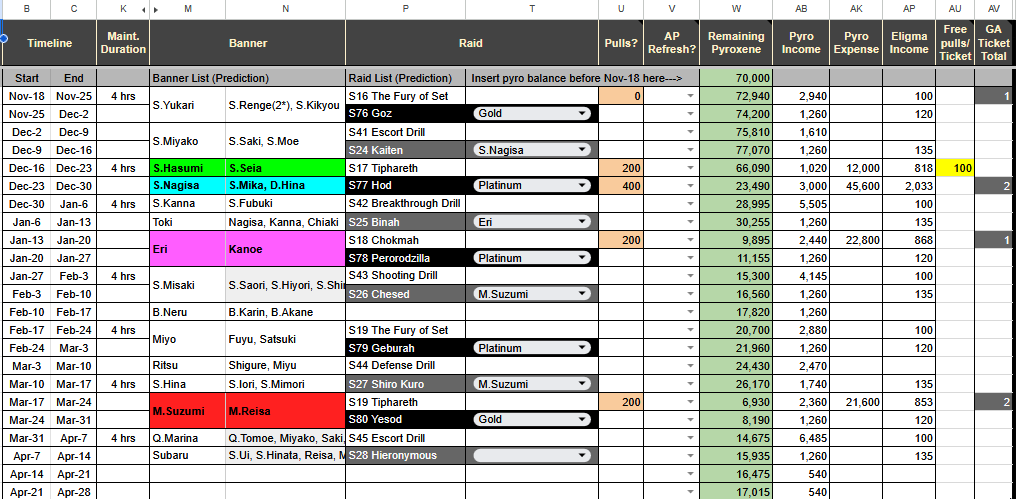1016x499 pixels.
Task: Select column U header
Action: point(621,9)
